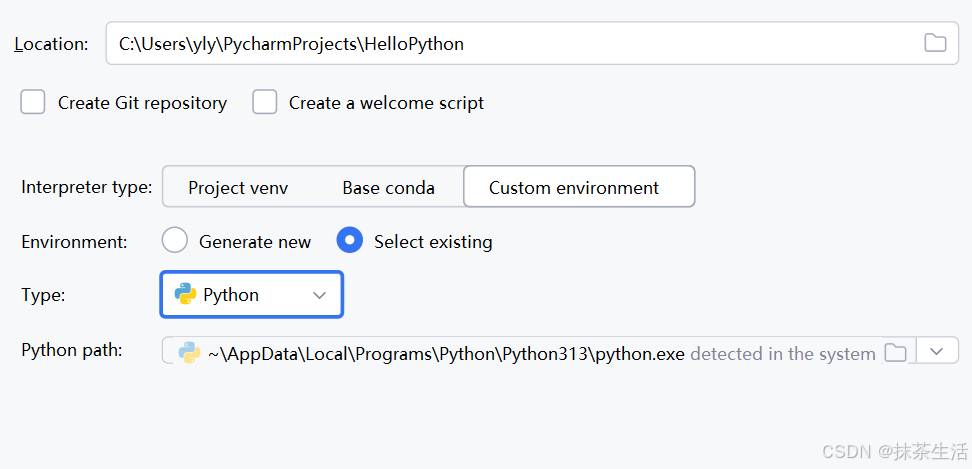Click the Python path label
972x469 pixels.
point(72,350)
